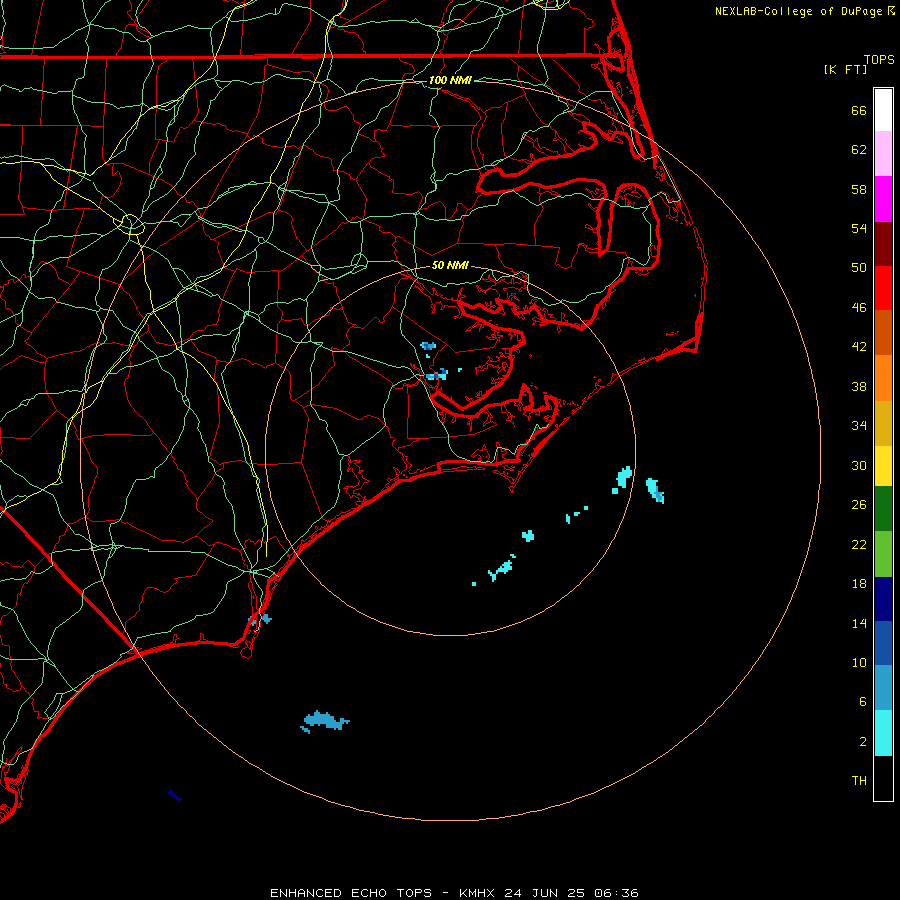Click the legend value '26'
The width and height of the screenshot is (900, 900).
pyautogui.click(x=859, y=505)
